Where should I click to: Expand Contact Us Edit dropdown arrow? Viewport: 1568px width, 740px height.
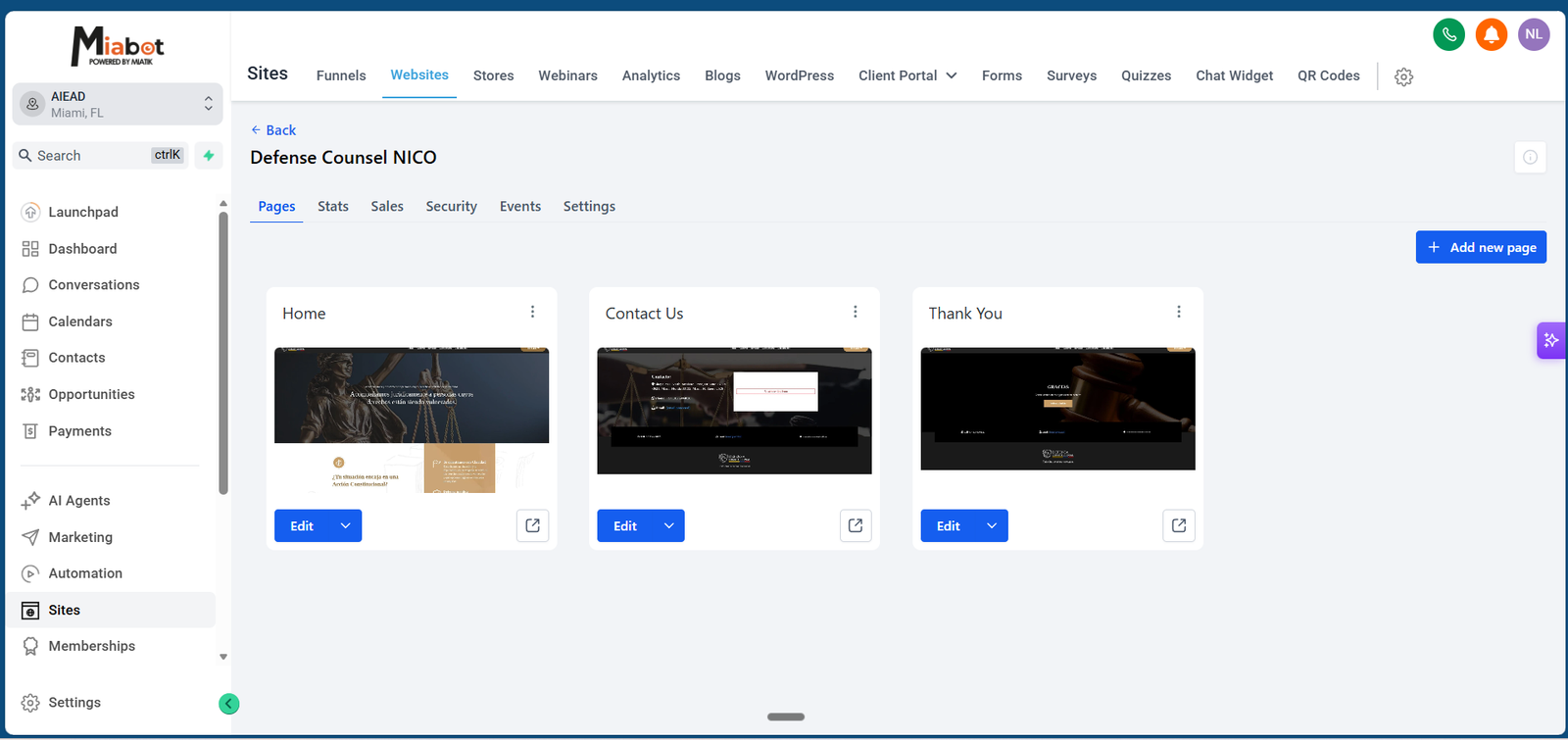[x=669, y=525]
